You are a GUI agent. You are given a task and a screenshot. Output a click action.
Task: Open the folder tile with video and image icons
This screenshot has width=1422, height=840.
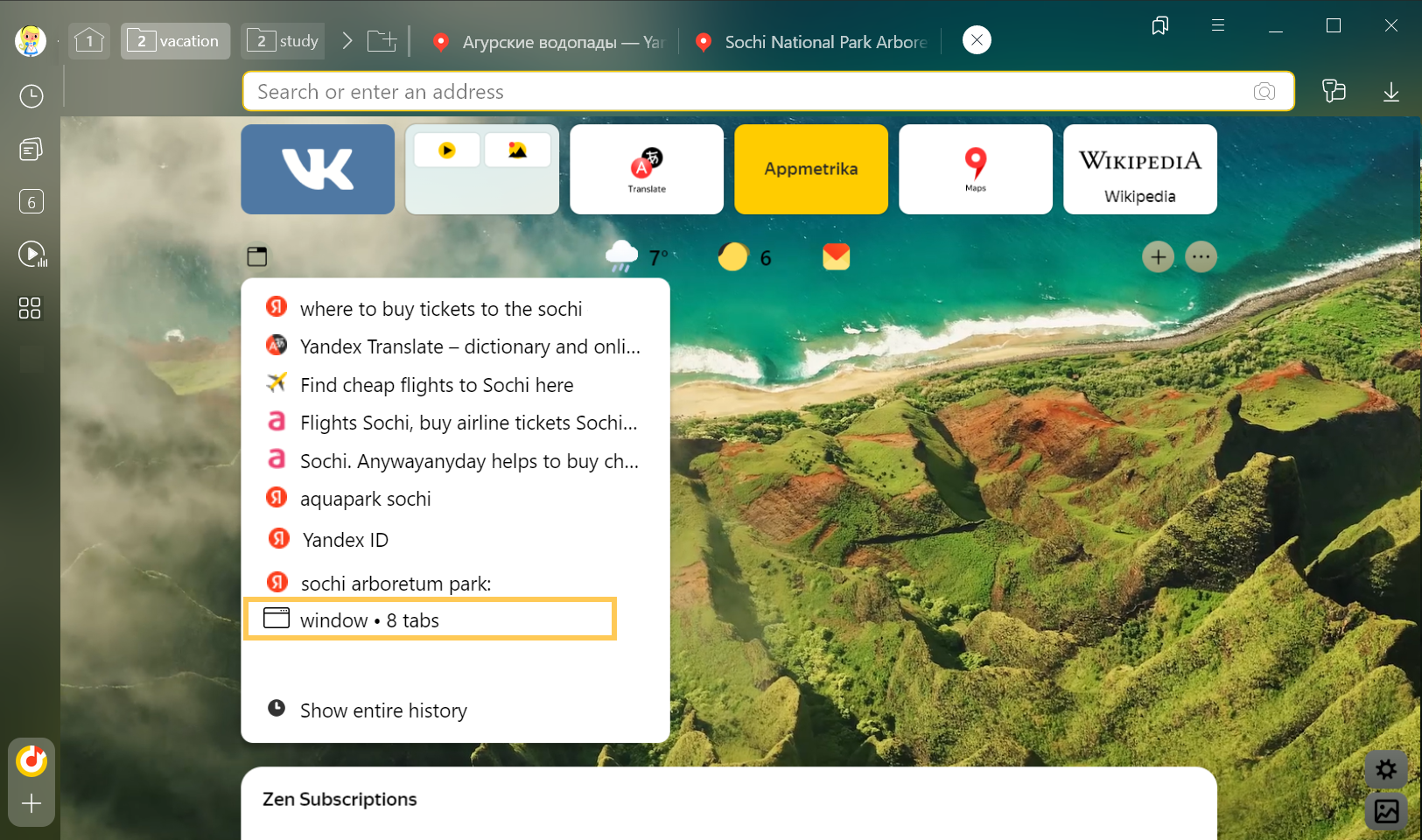coord(482,169)
